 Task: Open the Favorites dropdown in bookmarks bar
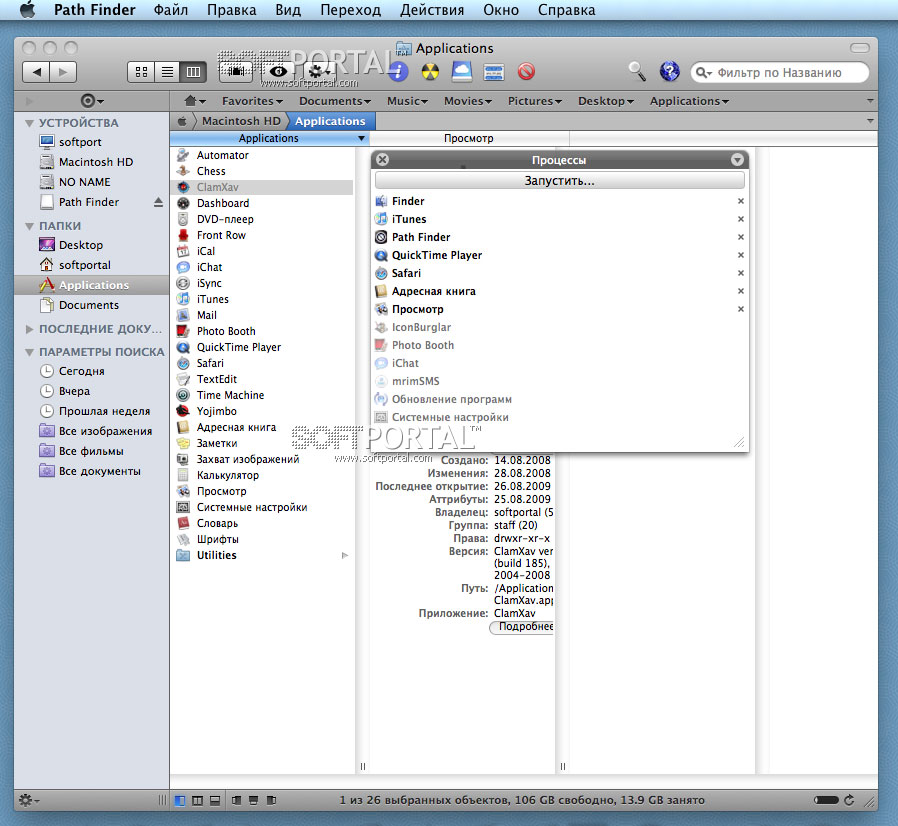click(252, 101)
